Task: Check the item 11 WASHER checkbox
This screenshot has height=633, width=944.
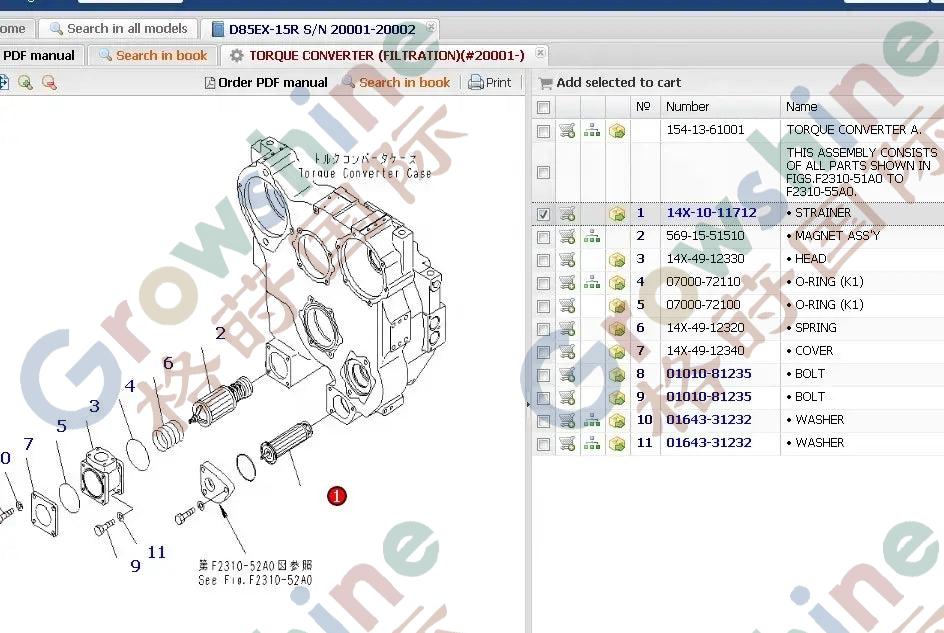Action: click(x=543, y=444)
